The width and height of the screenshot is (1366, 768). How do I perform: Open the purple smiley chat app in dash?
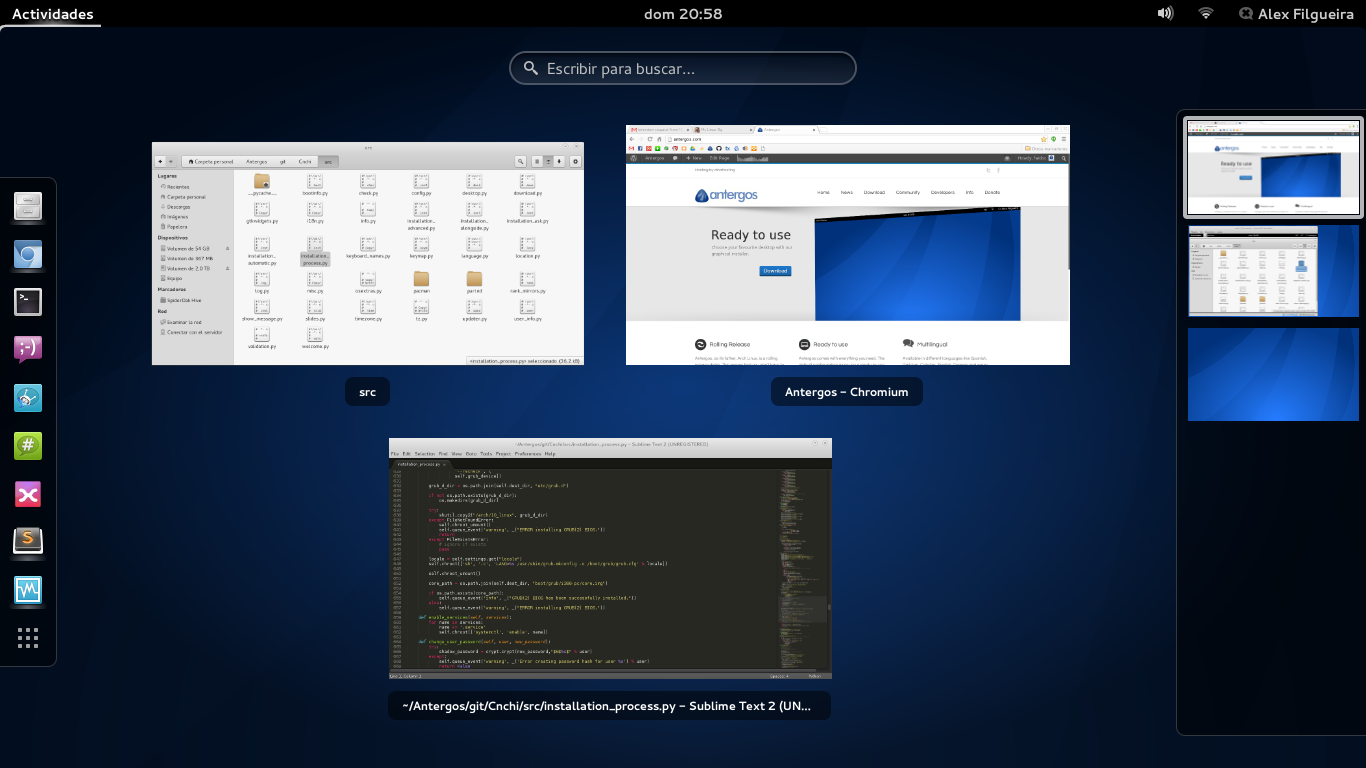pos(28,350)
